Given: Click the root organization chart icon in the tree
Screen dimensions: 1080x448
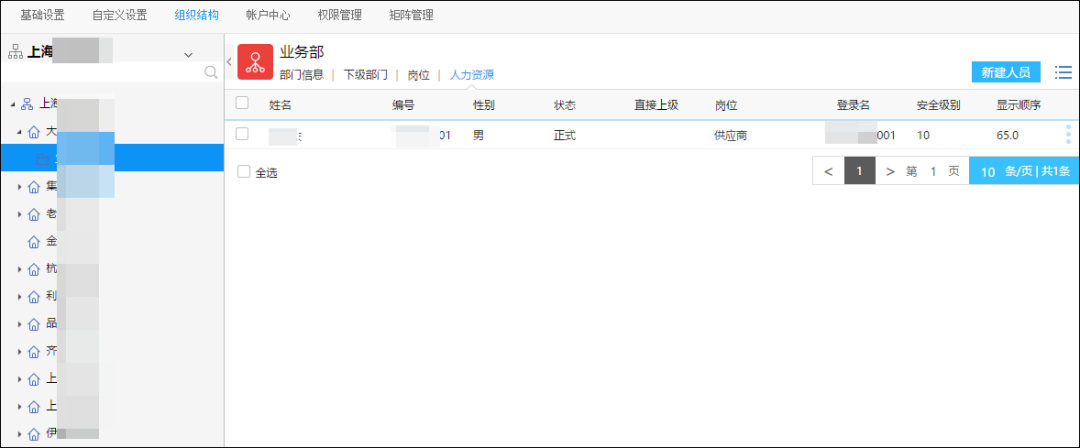Looking at the screenshot, I should pos(28,104).
